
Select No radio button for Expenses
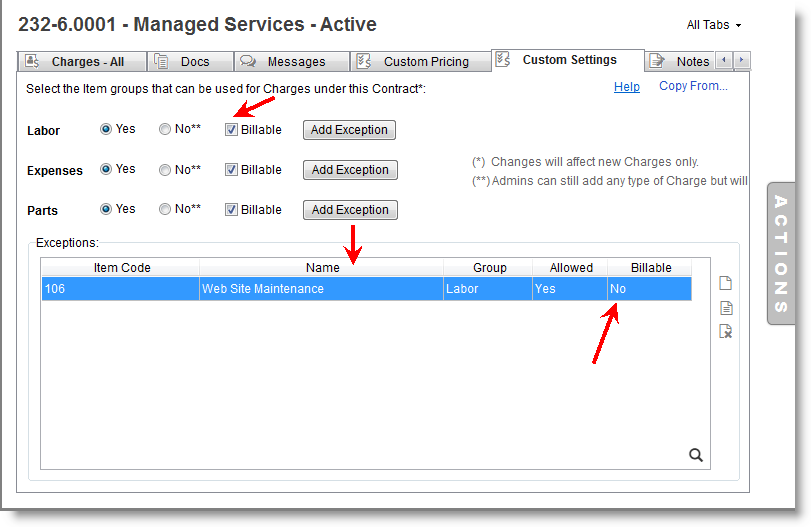(165, 170)
